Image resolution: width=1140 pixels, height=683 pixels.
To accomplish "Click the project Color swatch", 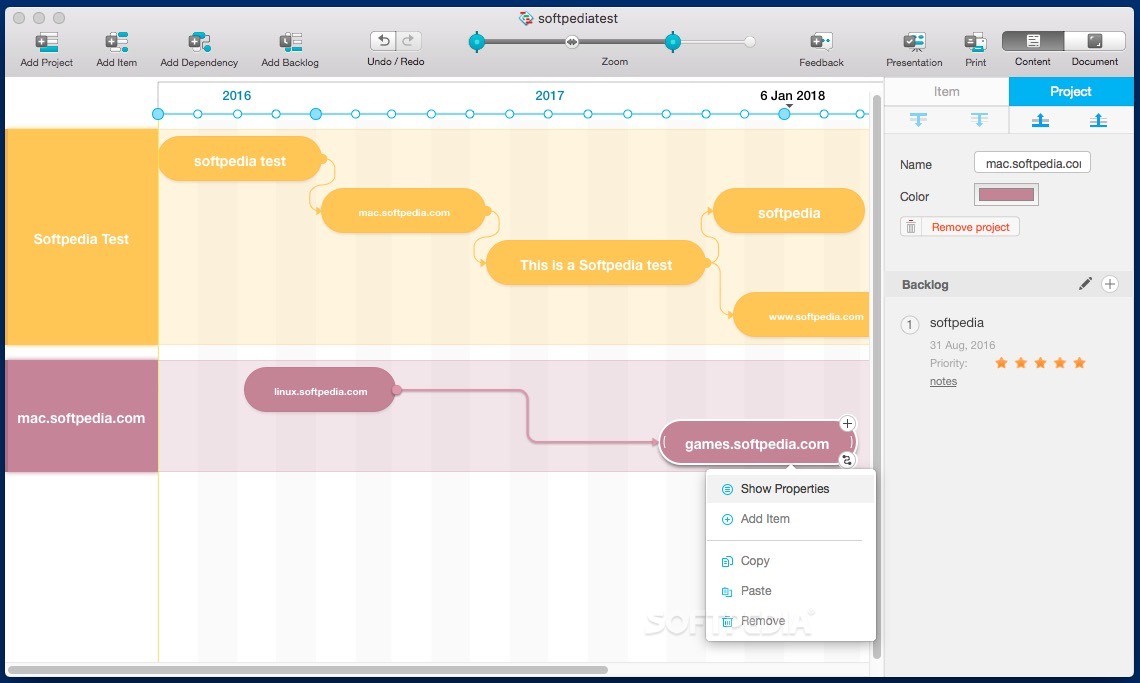I will coord(1006,194).
